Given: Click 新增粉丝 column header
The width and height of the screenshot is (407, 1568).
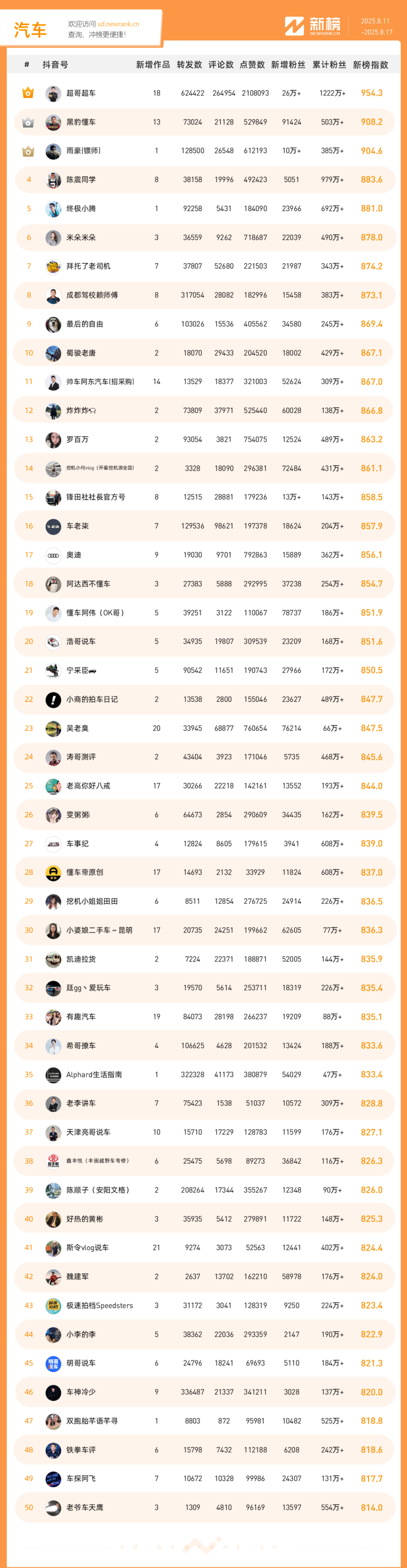Looking at the screenshot, I should tap(288, 65).
